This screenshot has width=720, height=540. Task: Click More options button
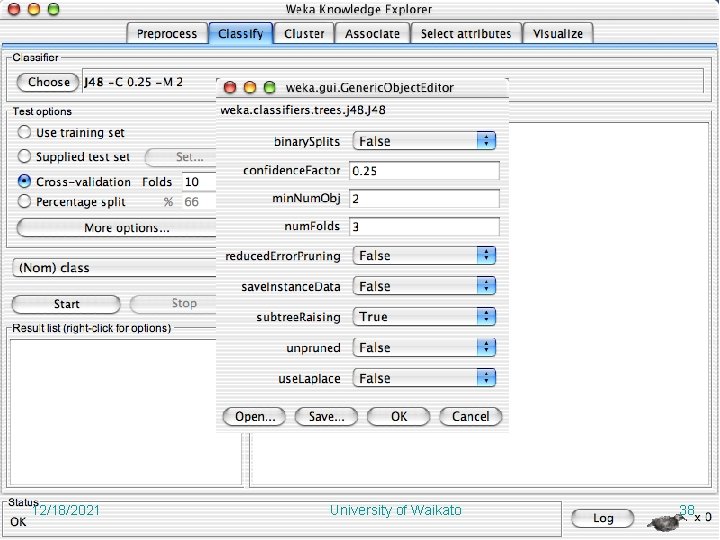coord(117,228)
